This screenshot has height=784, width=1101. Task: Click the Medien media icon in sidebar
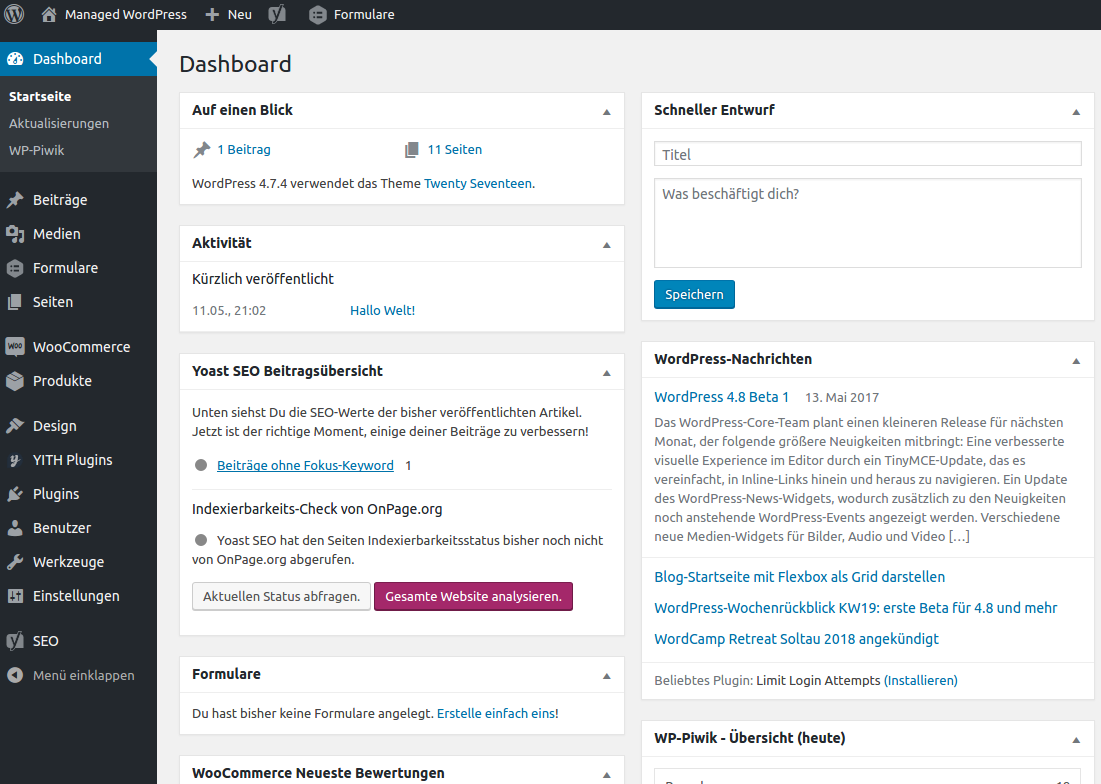point(15,234)
